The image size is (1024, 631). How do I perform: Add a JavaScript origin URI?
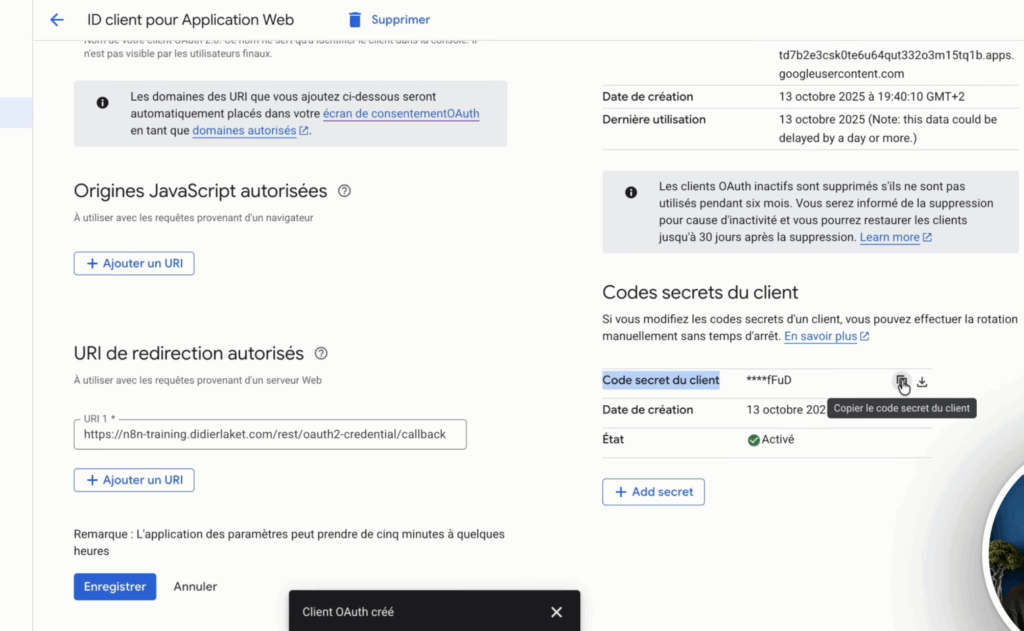click(133, 263)
